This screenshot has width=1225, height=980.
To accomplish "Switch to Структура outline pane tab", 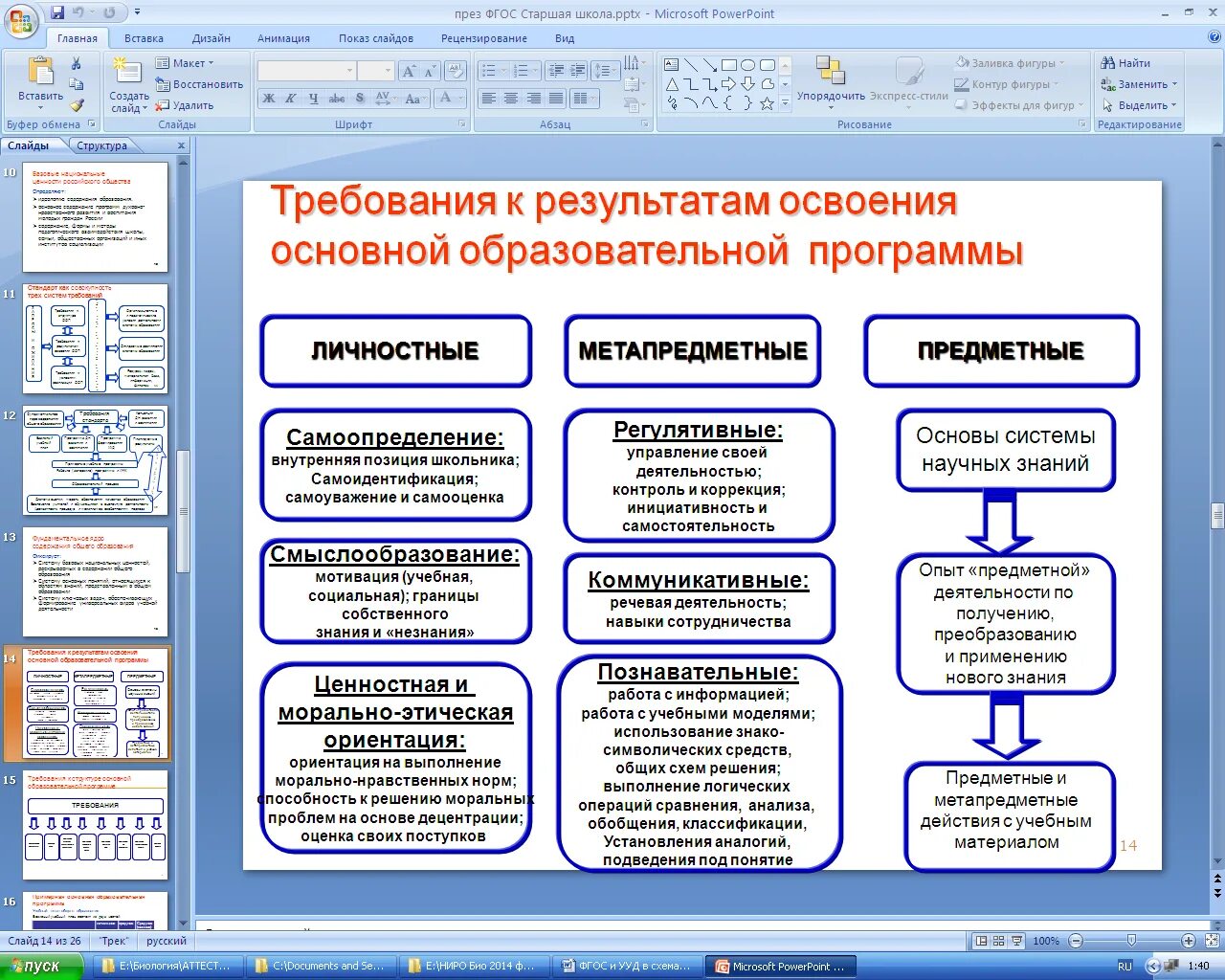I will click(101, 145).
